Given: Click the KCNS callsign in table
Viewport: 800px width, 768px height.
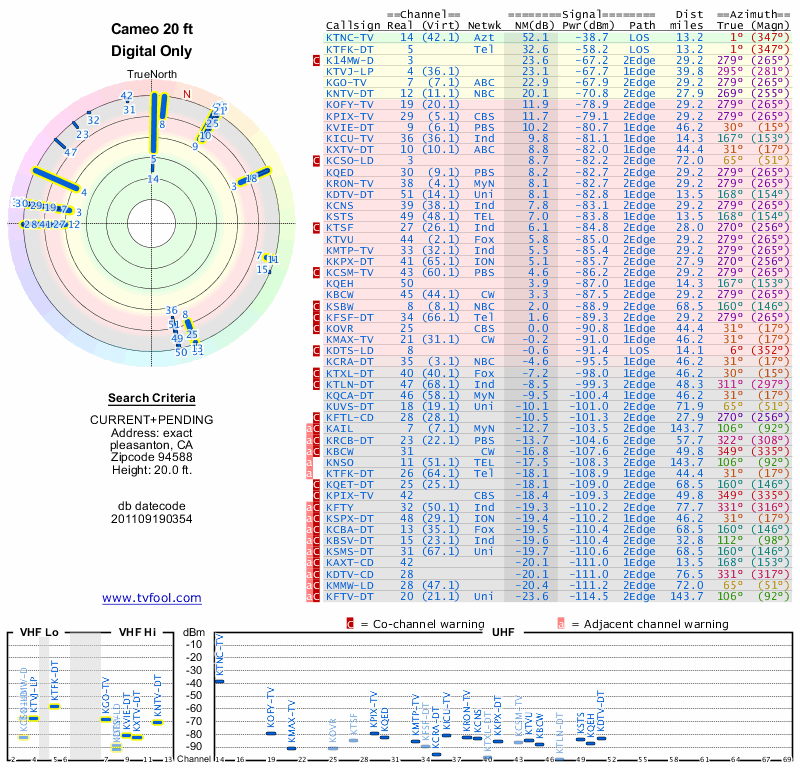Looking at the screenshot, I should click(x=340, y=206).
